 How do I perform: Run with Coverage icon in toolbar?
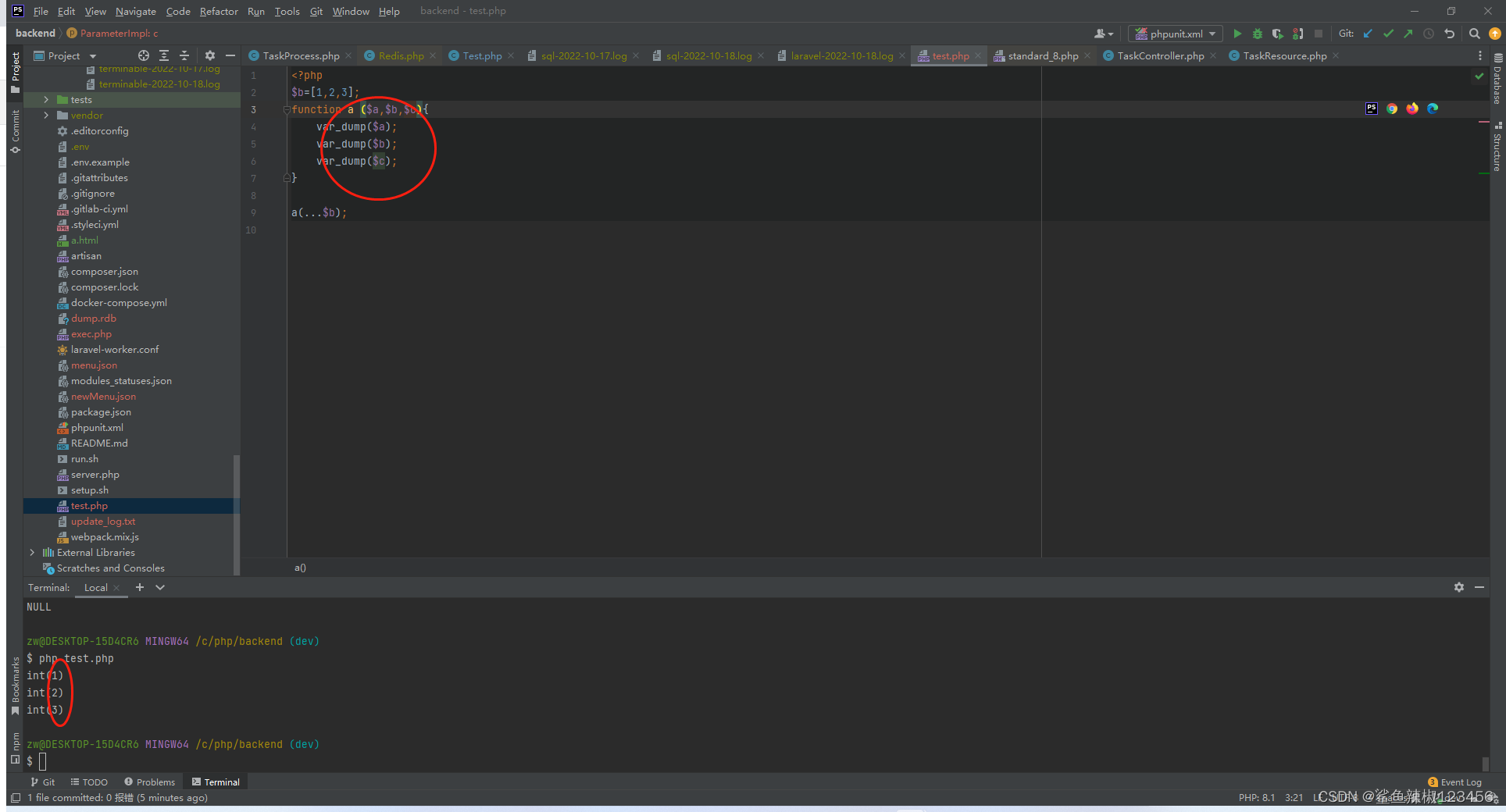[x=1278, y=34]
